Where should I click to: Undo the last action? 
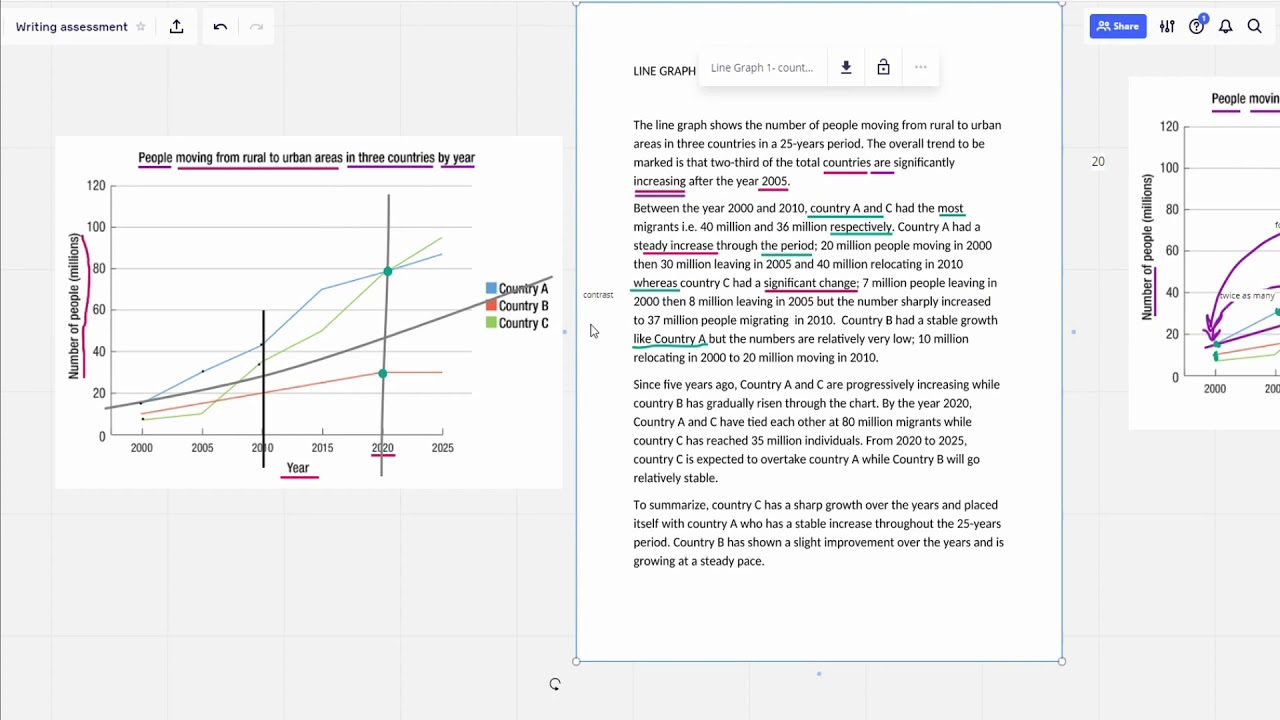(220, 27)
